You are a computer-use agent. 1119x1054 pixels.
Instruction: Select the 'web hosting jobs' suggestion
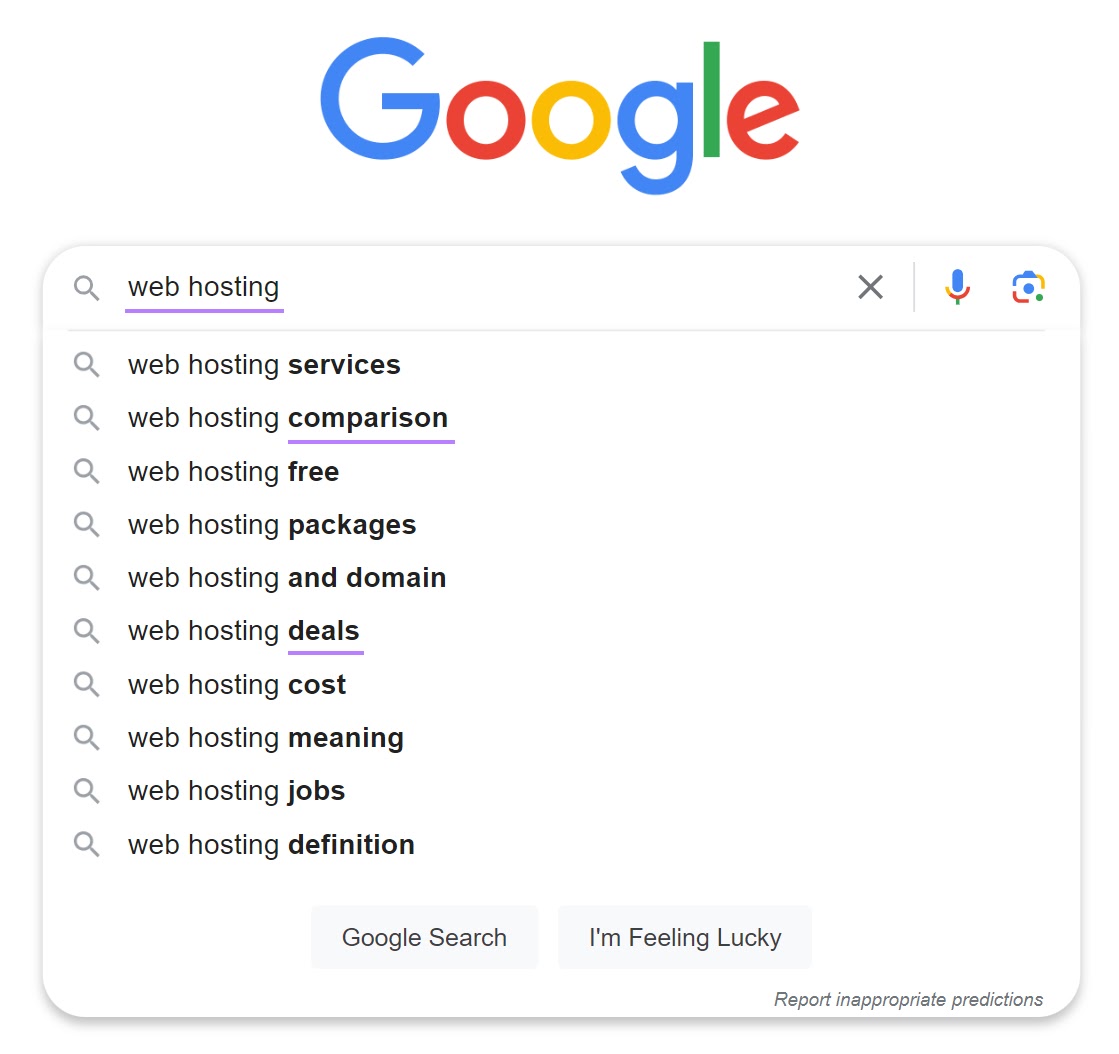235,790
